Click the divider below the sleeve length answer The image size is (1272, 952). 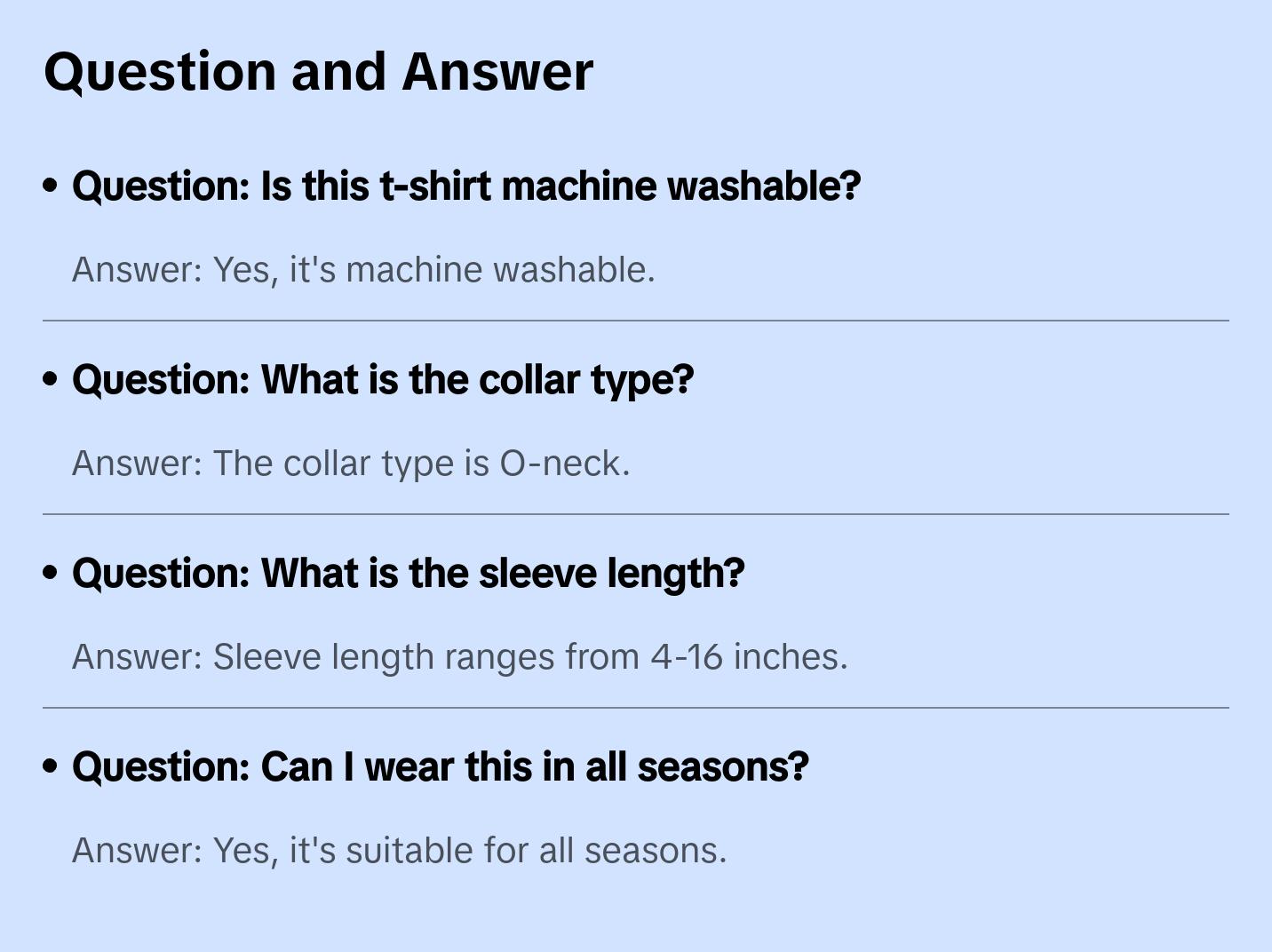tap(636, 708)
